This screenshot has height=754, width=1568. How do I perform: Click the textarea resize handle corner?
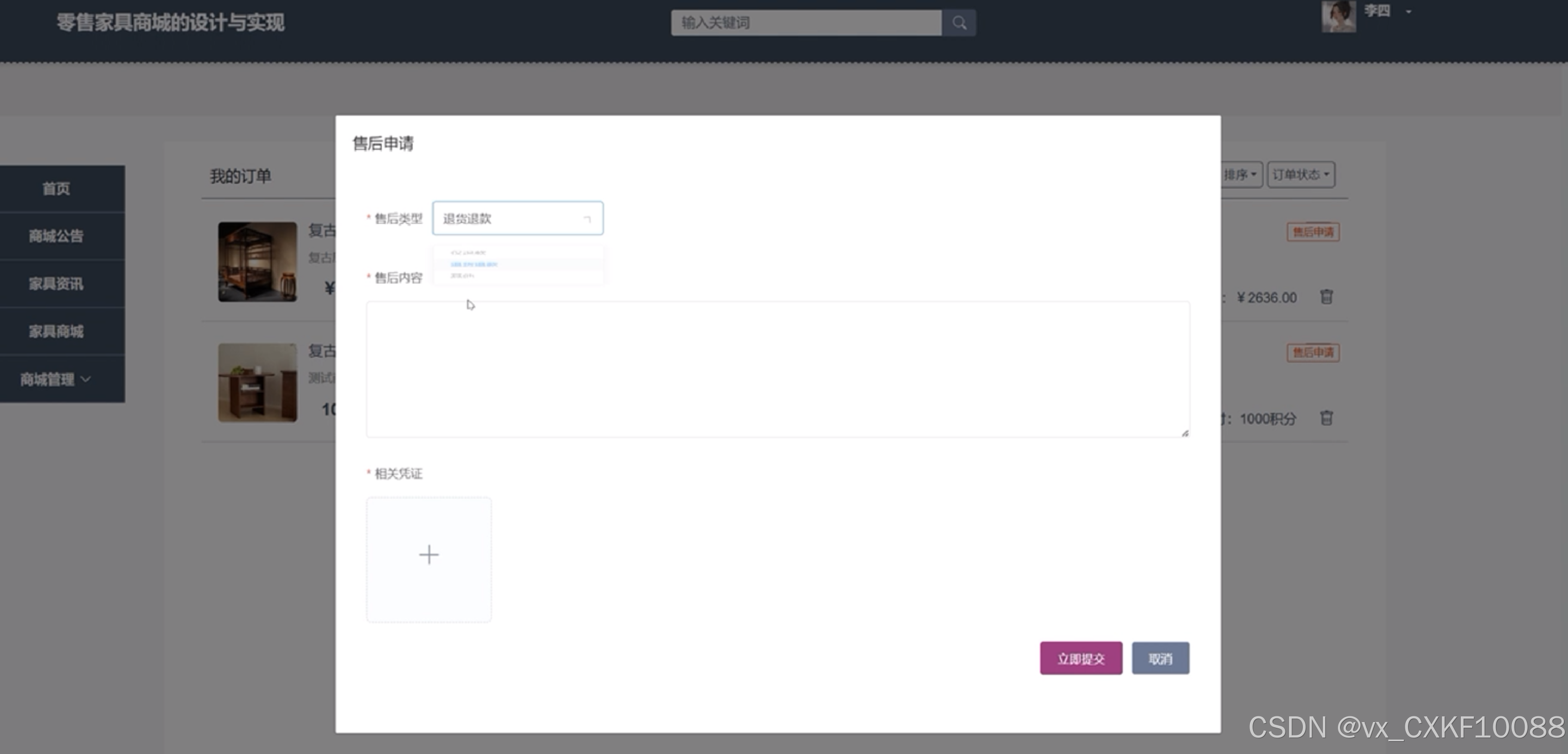coord(1185,433)
